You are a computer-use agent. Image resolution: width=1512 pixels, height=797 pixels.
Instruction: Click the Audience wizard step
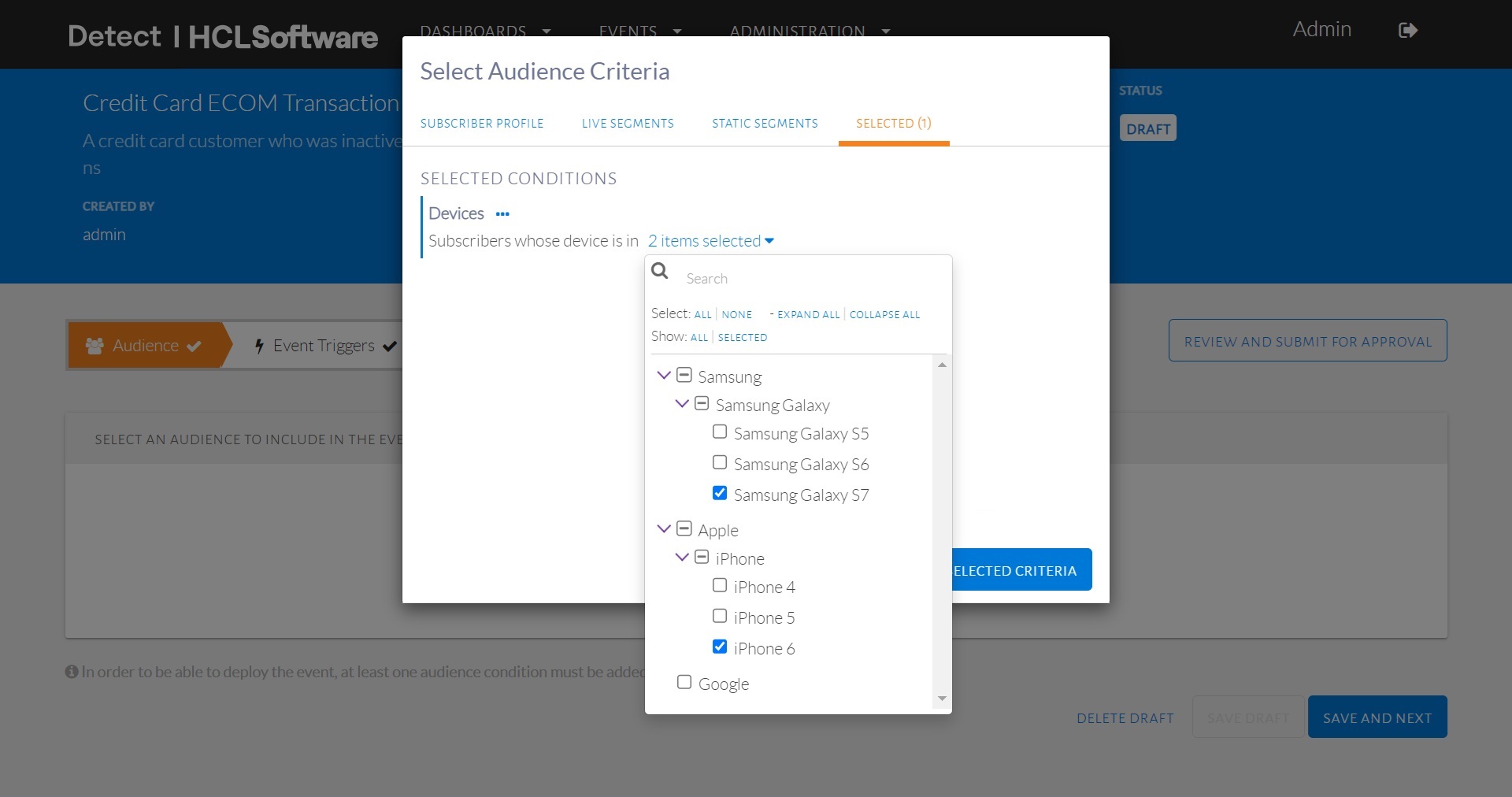145,345
